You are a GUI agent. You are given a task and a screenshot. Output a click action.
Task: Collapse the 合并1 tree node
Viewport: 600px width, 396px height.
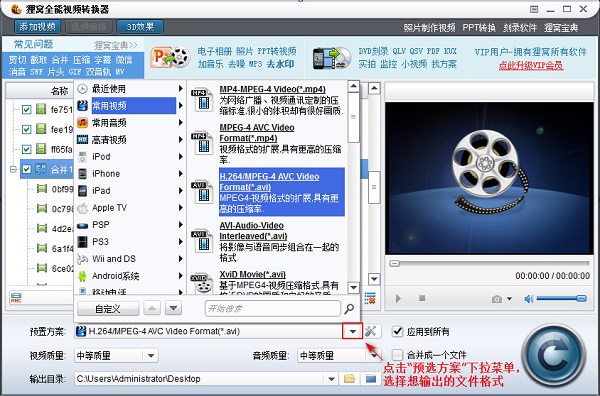coord(13,169)
